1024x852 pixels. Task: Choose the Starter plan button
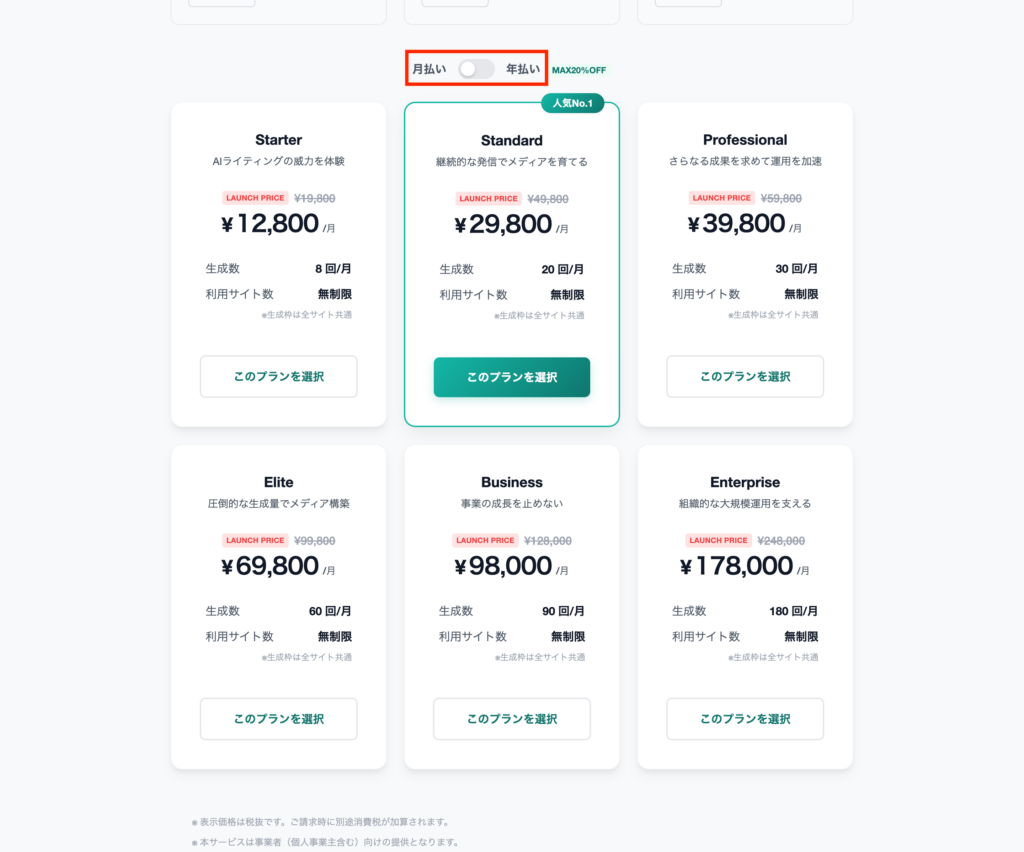pos(278,377)
